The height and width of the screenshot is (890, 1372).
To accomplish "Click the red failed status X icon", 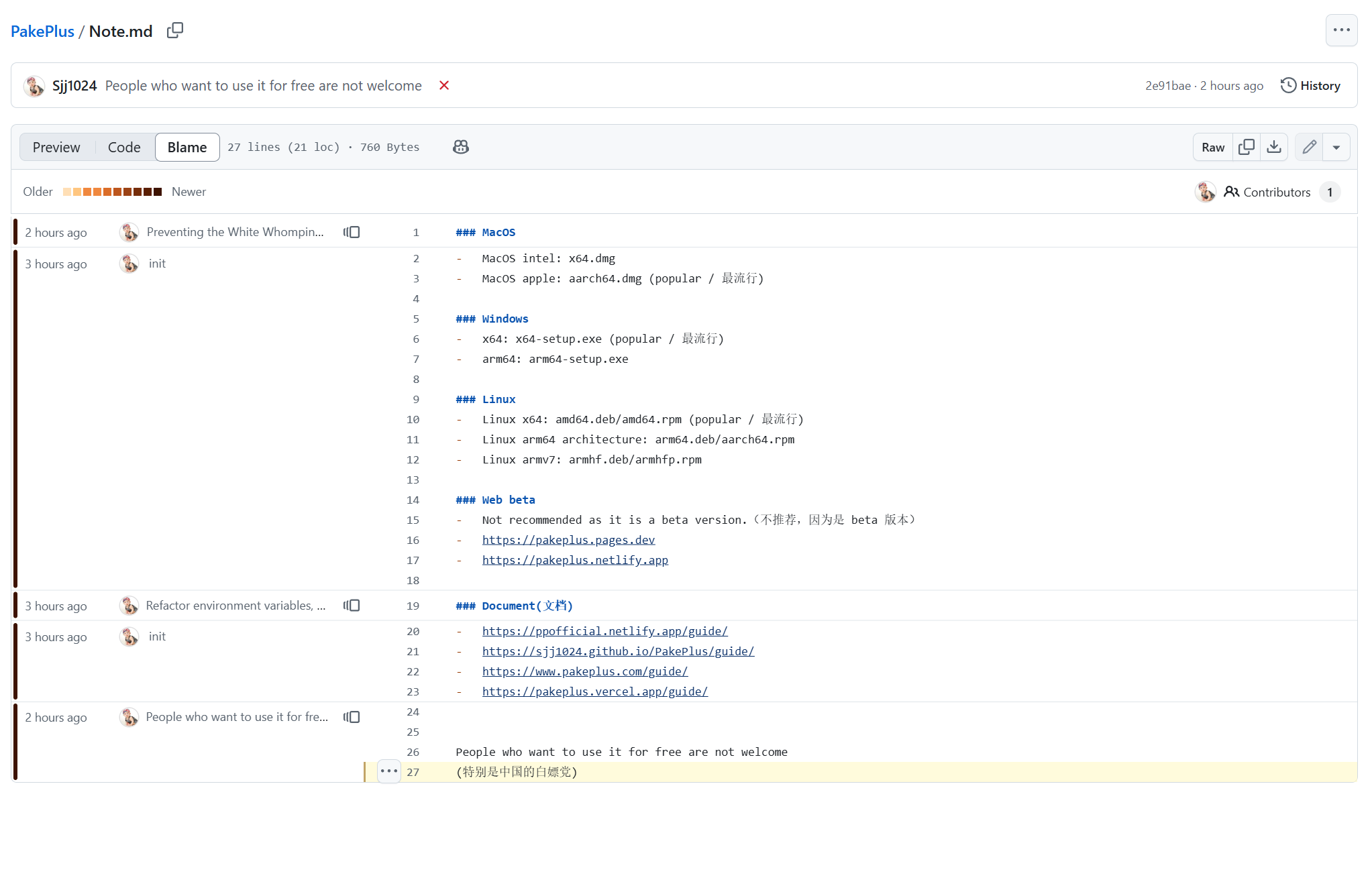I will (x=443, y=85).
